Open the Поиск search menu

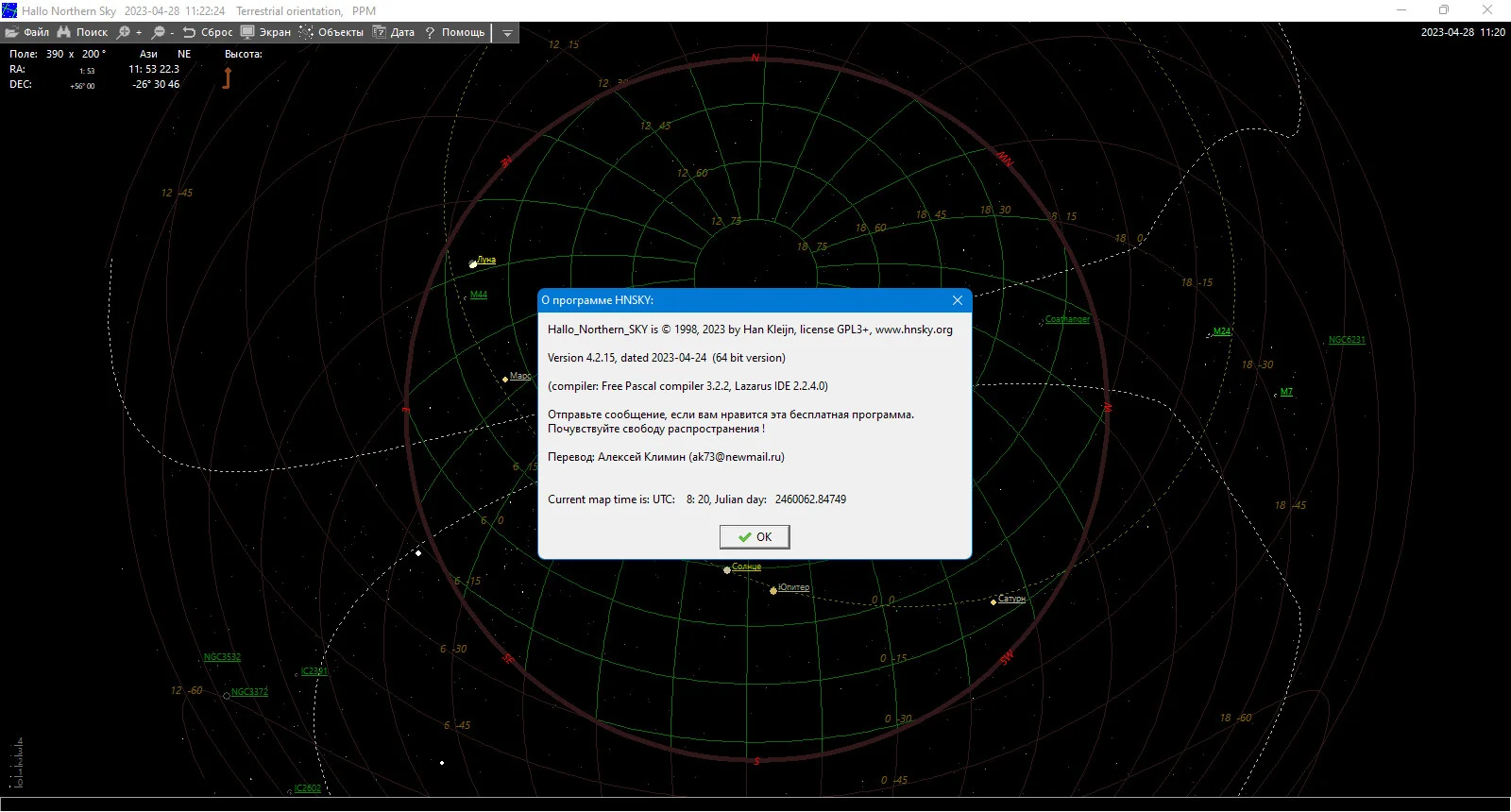[82, 32]
